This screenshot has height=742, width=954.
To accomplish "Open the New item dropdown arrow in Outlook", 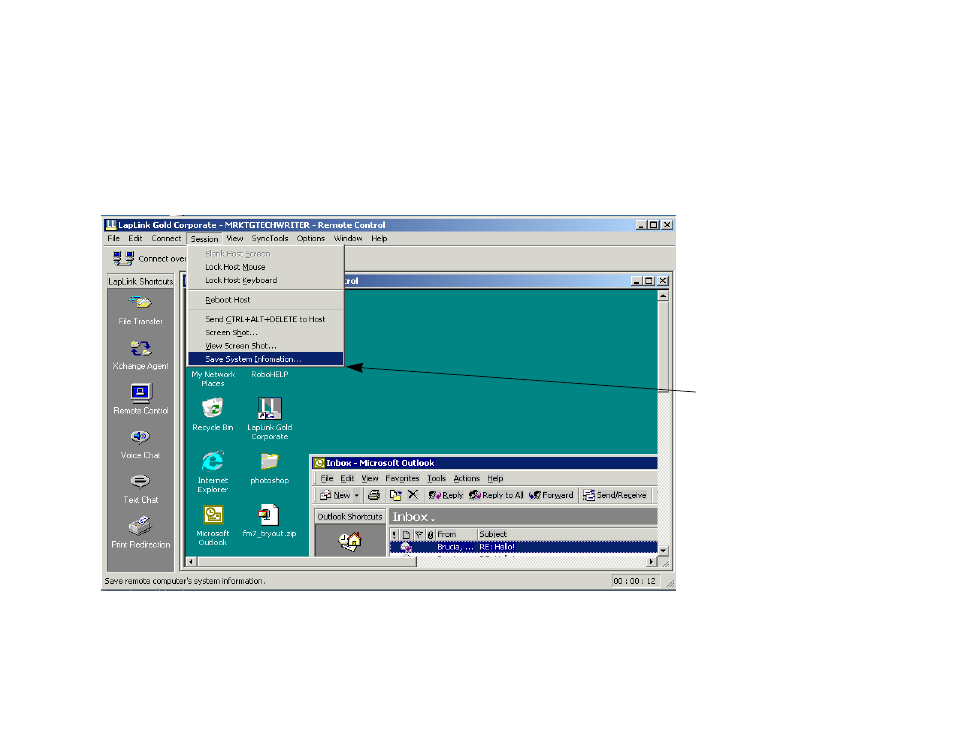I will (357, 496).
